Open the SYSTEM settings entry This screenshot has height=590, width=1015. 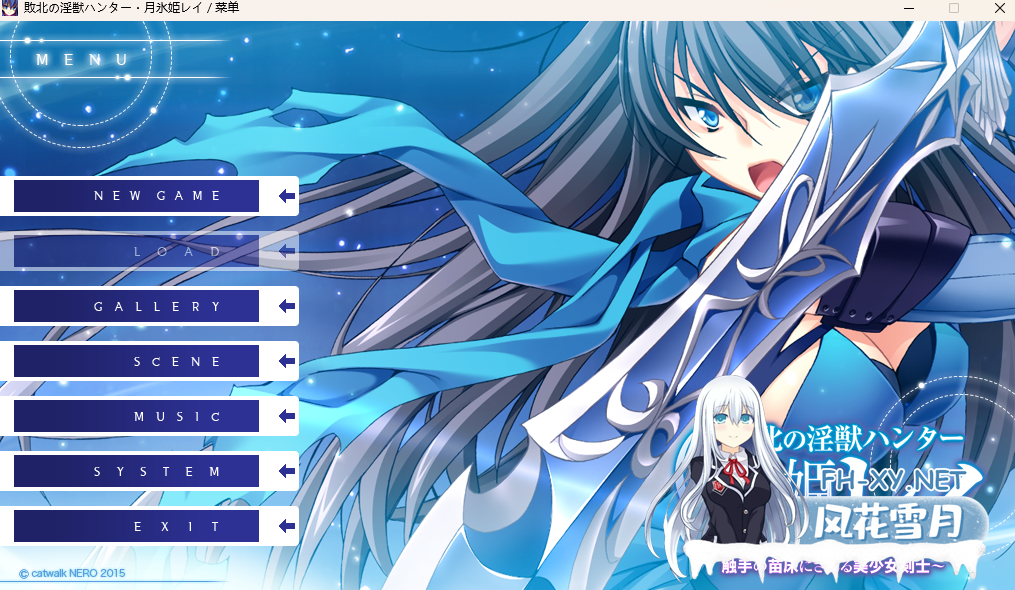point(137,471)
